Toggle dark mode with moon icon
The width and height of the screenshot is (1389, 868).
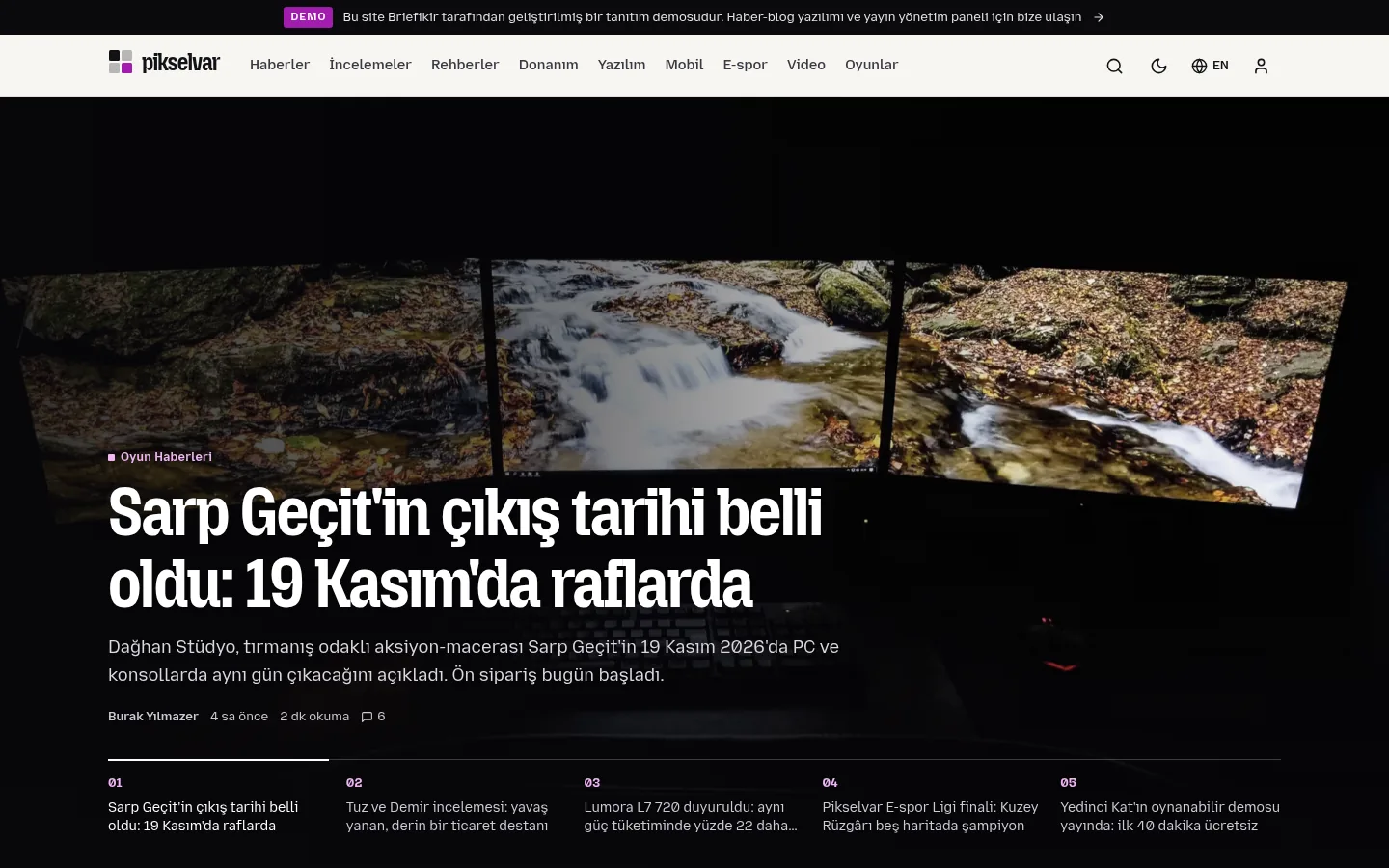(x=1158, y=66)
